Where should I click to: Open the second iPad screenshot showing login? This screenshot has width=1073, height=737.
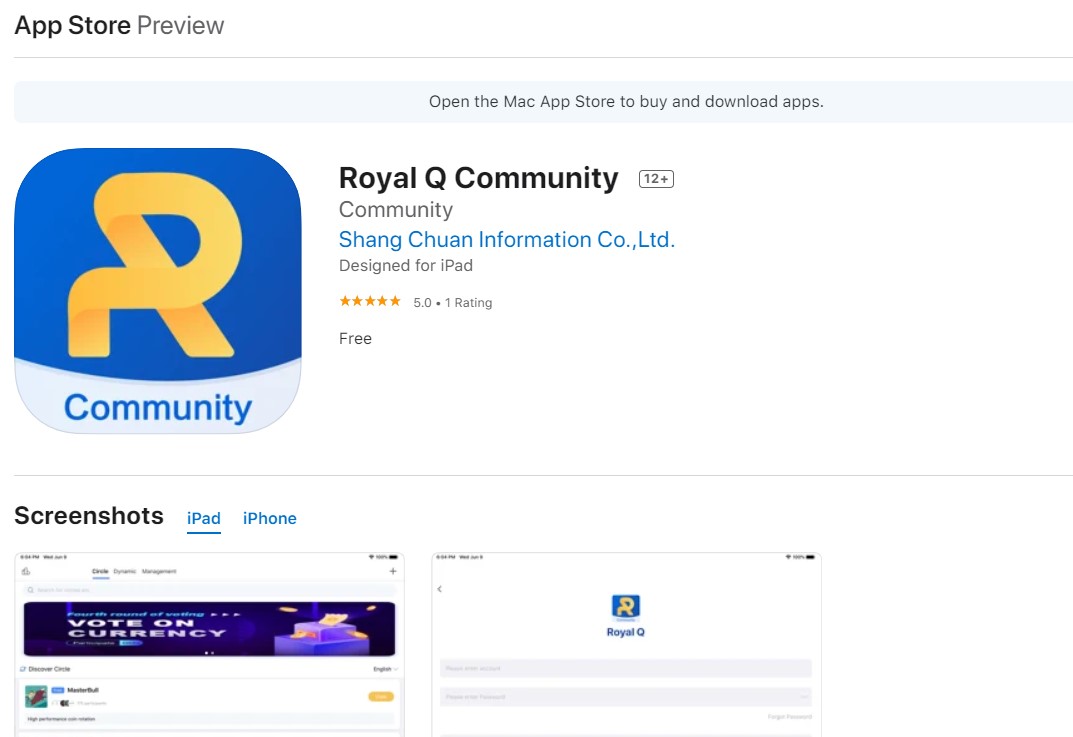626,645
